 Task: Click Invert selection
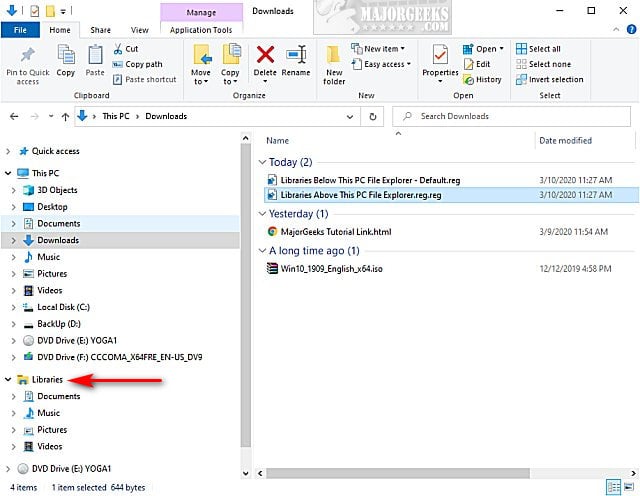549,80
